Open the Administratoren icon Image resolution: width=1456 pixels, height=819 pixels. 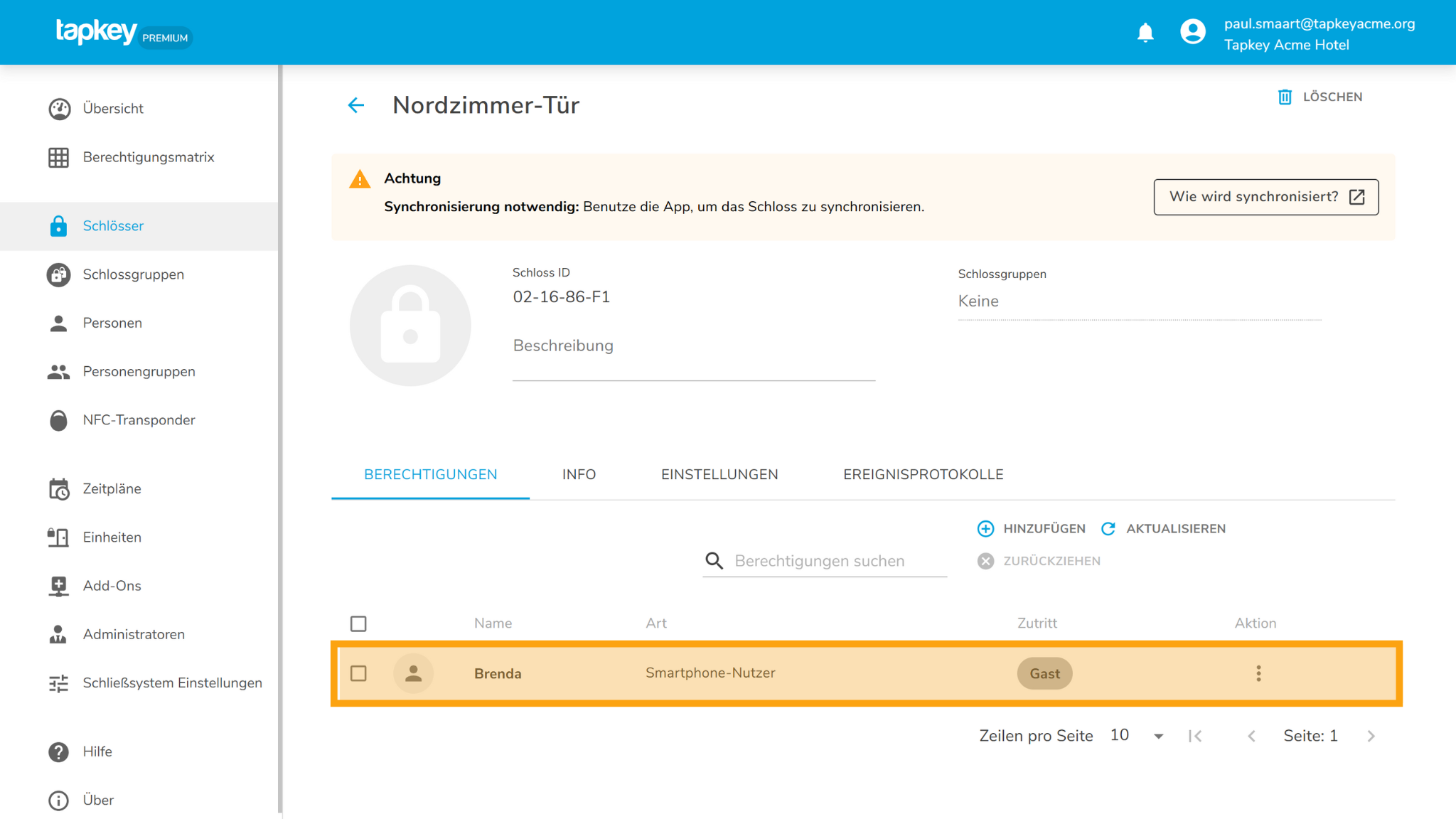click(x=59, y=634)
